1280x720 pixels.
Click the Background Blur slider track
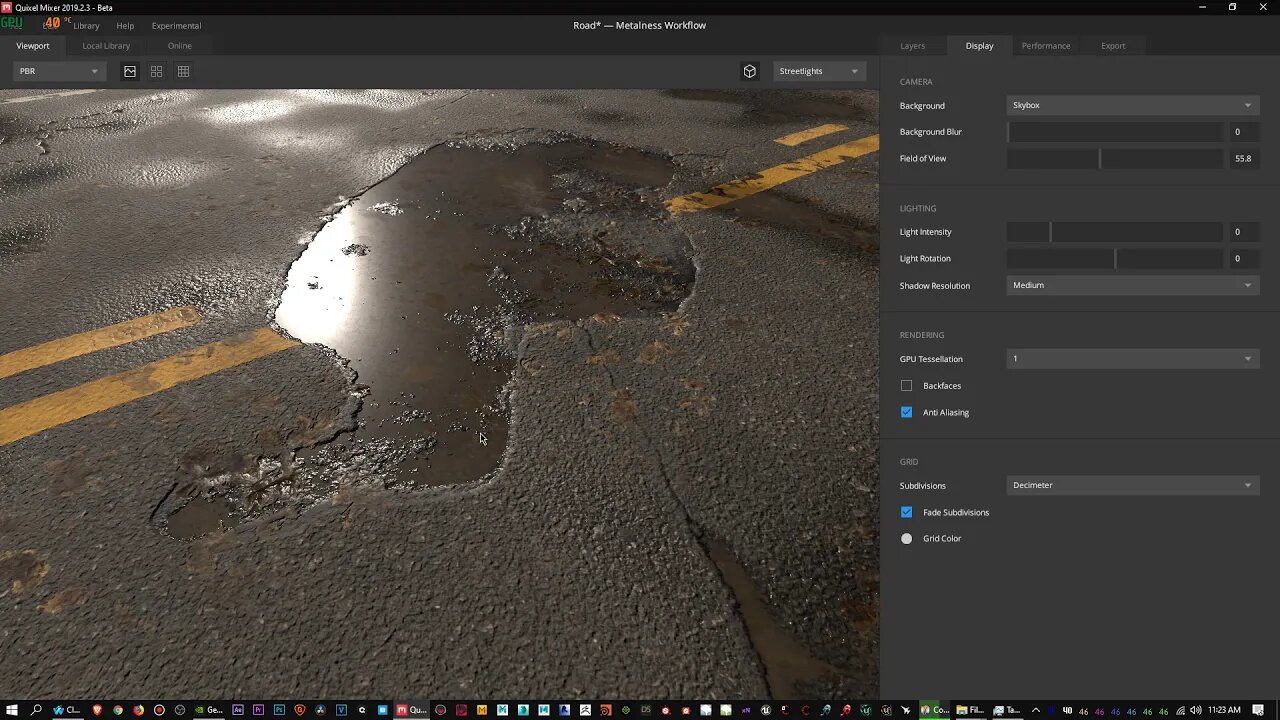click(x=1115, y=132)
